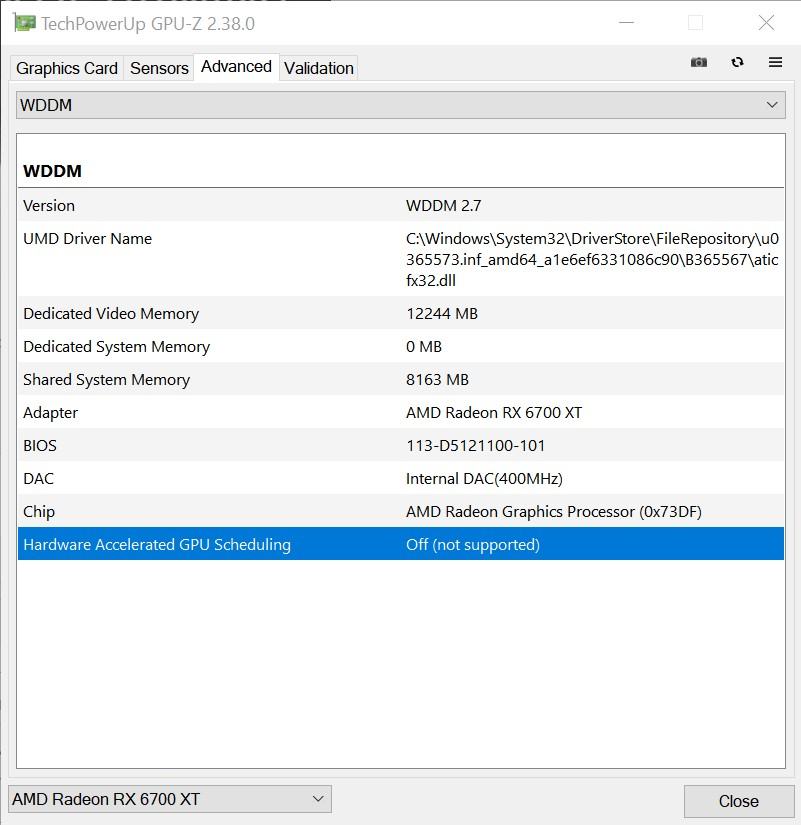Image resolution: width=801 pixels, height=825 pixels.
Task: Click the WDDM 2.7 value
Action: click(x=444, y=206)
